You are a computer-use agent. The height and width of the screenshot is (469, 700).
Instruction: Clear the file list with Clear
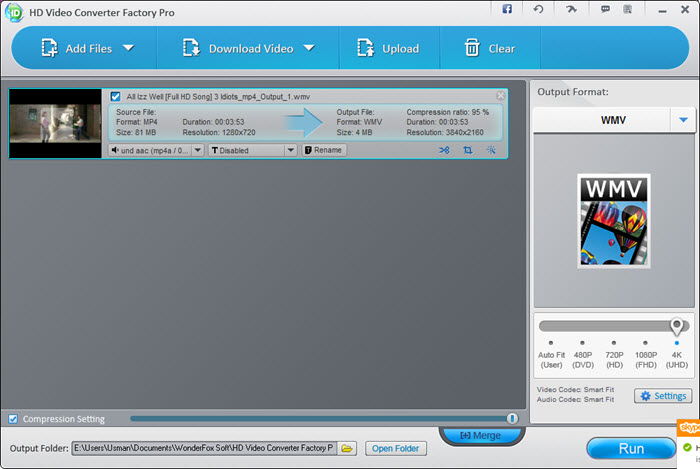[x=489, y=48]
